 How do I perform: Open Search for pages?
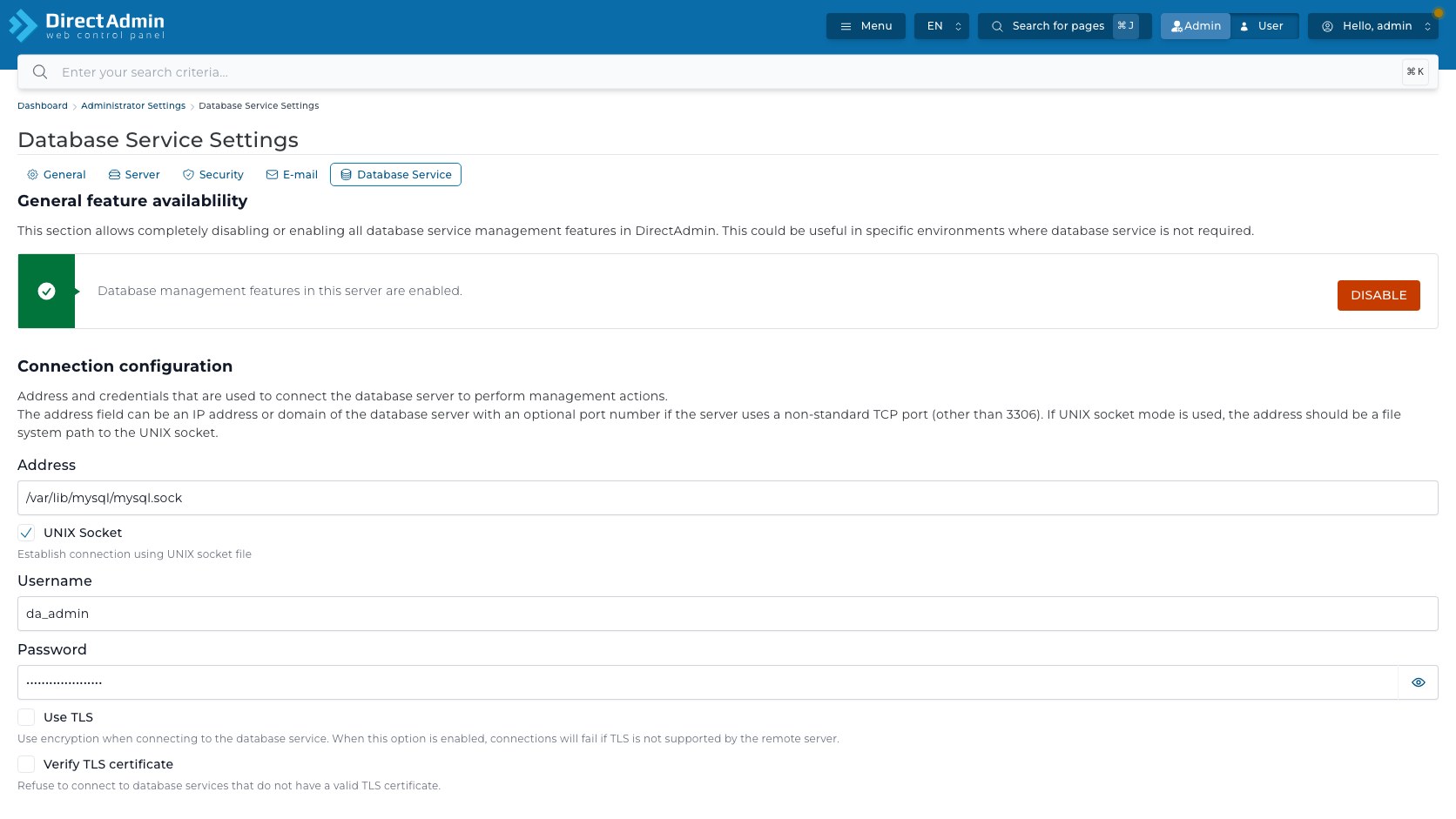coord(1064,26)
